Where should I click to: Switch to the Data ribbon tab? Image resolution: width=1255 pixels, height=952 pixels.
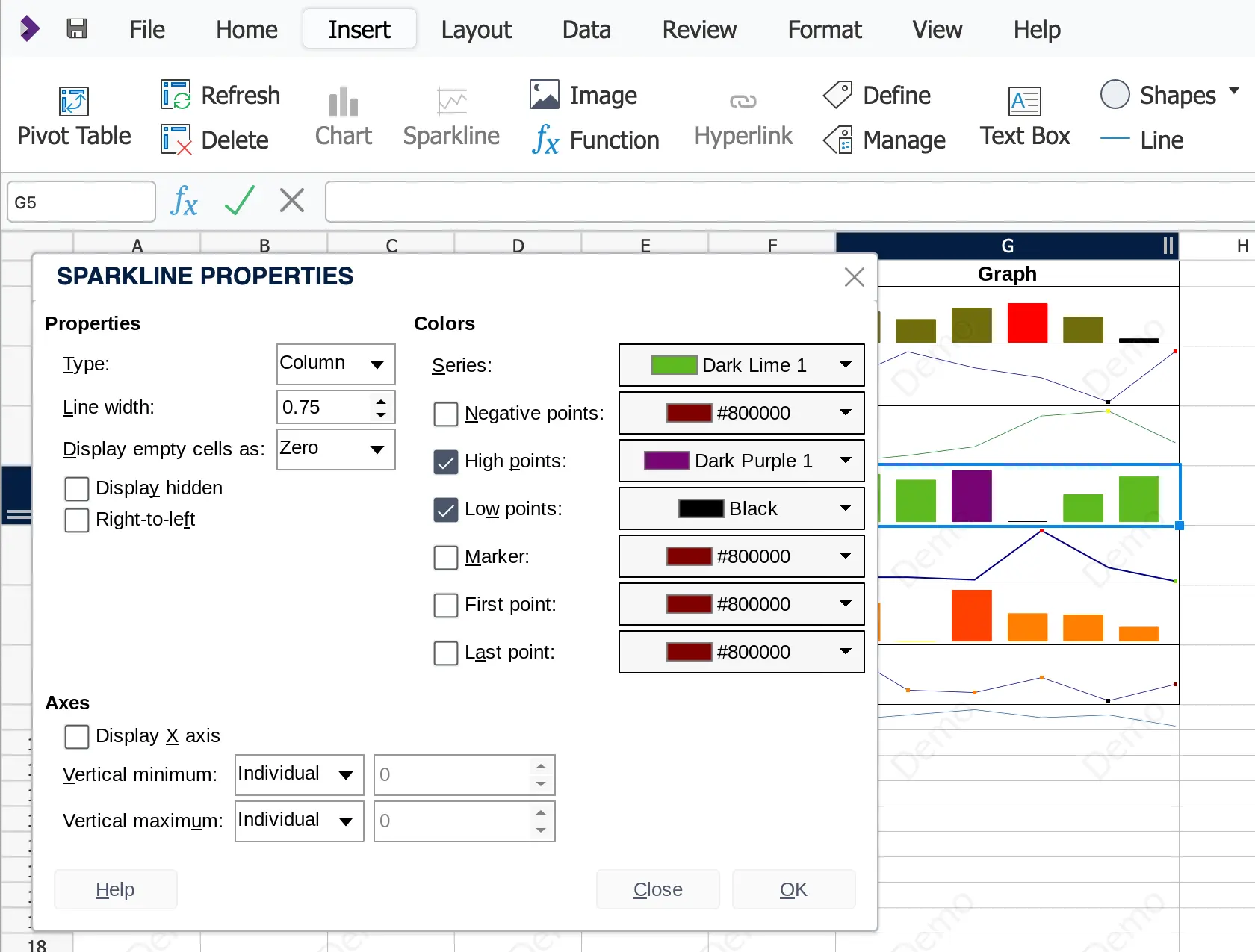(586, 29)
